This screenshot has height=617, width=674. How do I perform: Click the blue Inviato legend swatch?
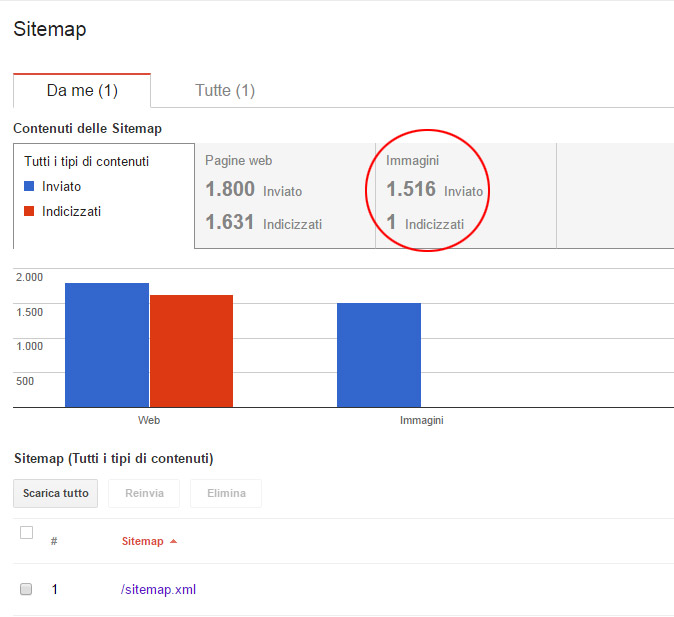[x=29, y=186]
